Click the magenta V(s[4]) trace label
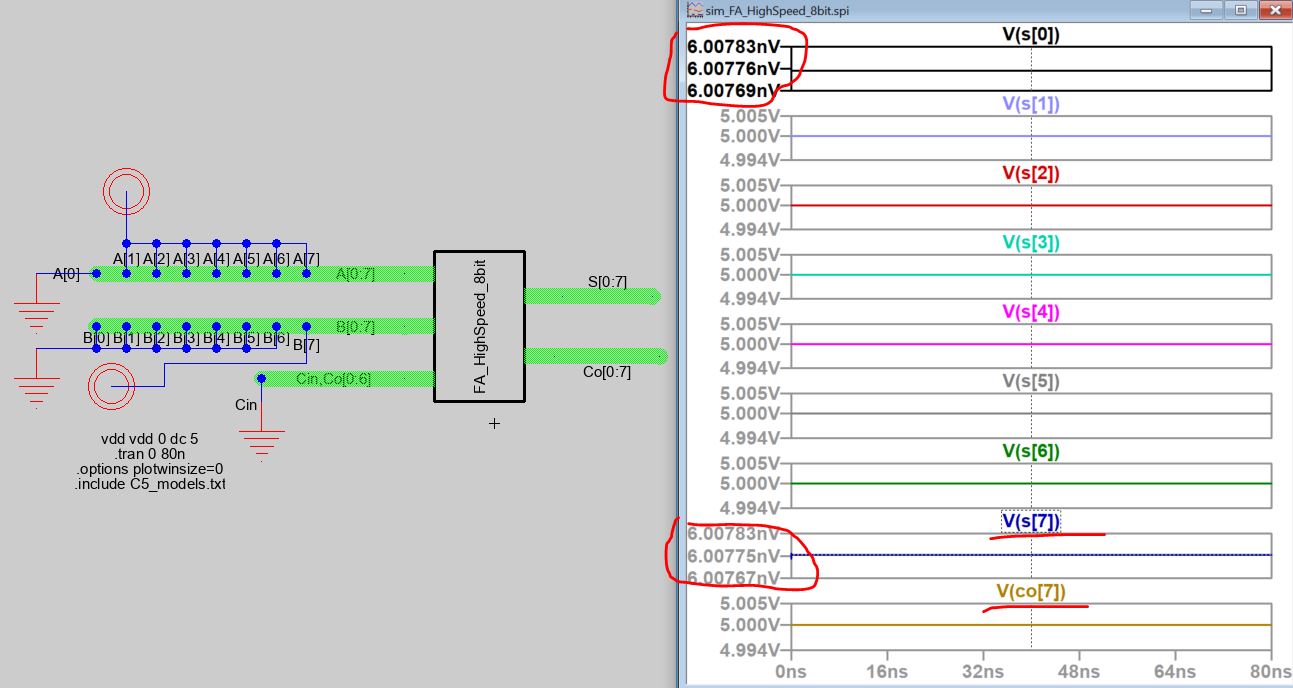Screen dimensions: 1293x688 1030,313
